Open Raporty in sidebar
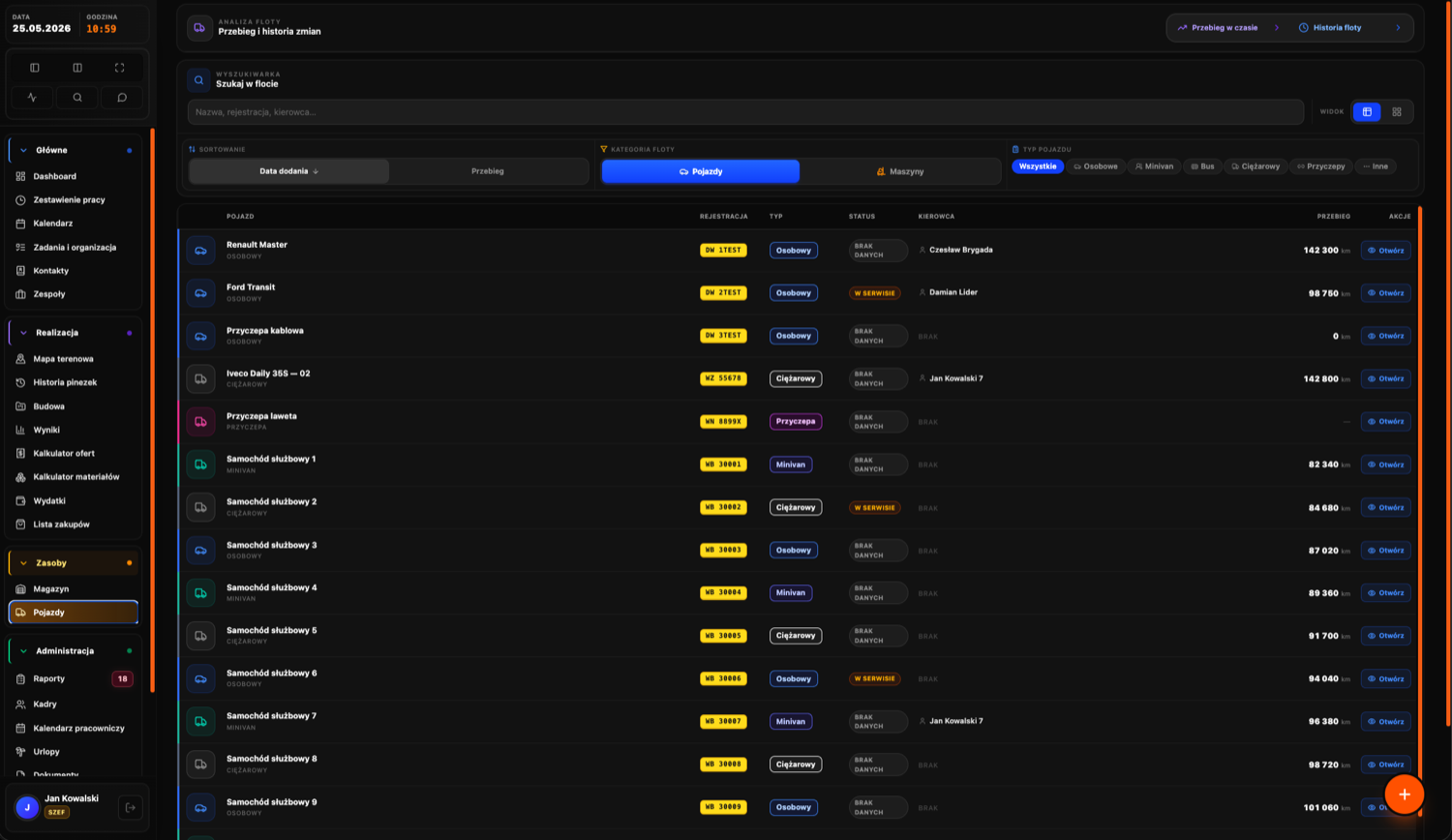The height and width of the screenshot is (840, 1452). [74, 679]
